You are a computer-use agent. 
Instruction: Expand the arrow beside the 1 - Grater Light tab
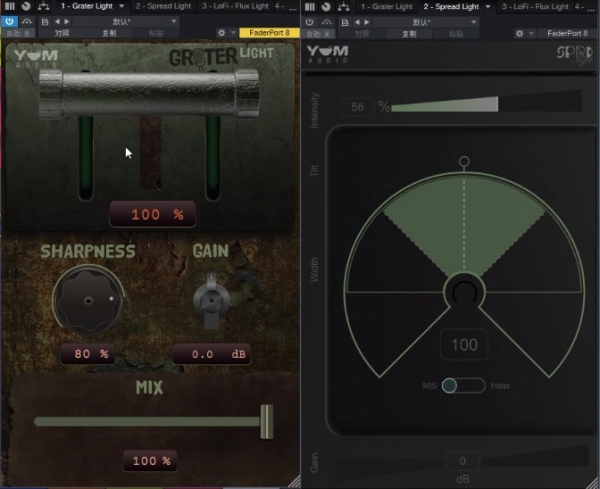tap(122, 6)
